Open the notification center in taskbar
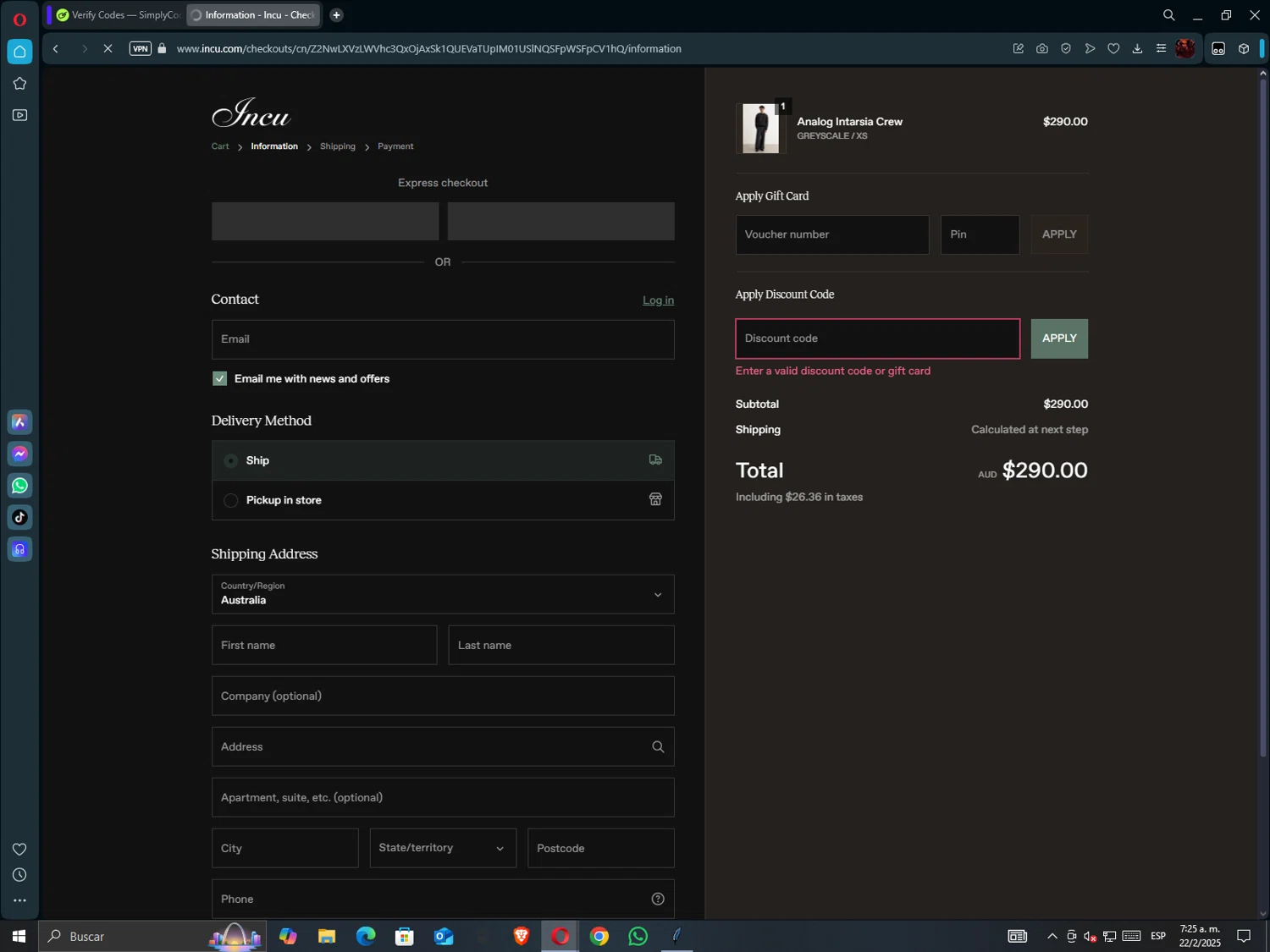This screenshot has height=952, width=1270. [x=1244, y=937]
